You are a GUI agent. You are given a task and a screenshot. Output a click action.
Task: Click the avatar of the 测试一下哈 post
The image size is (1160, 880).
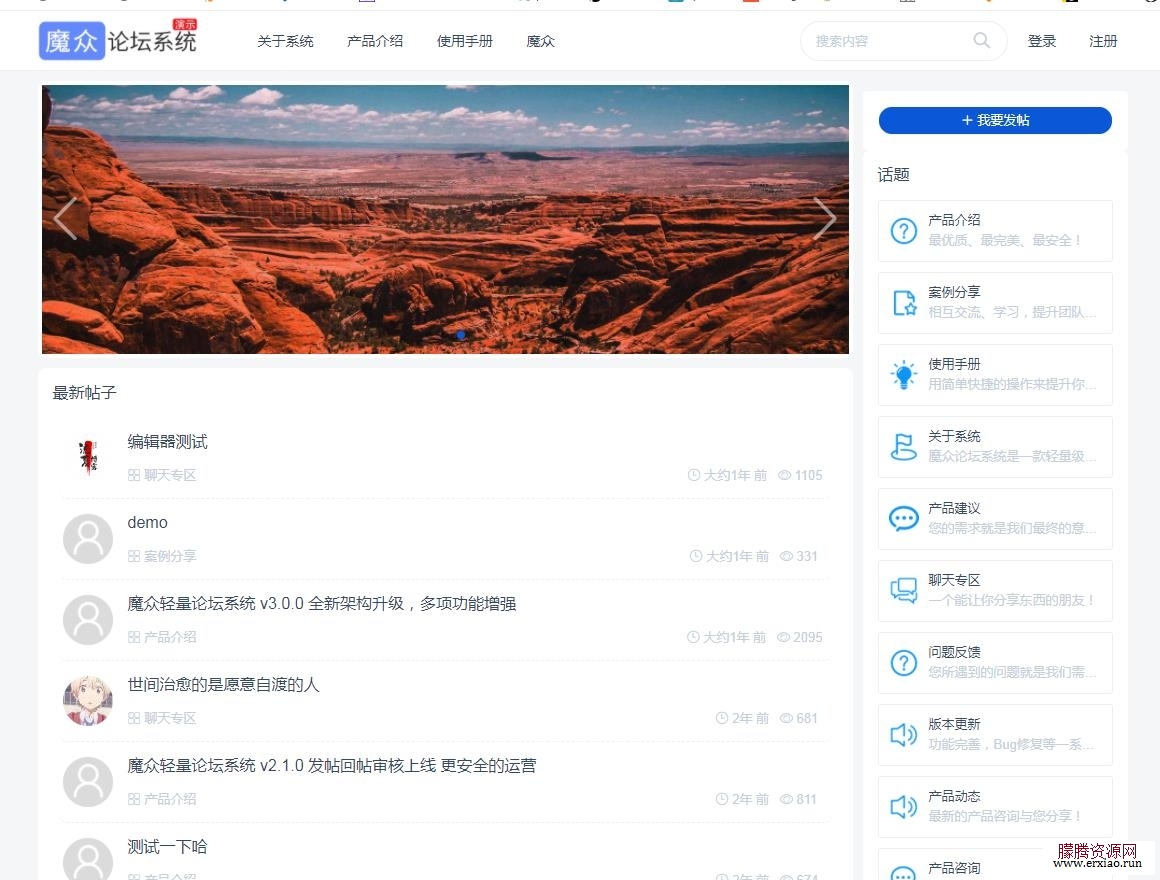(x=88, y=859)
